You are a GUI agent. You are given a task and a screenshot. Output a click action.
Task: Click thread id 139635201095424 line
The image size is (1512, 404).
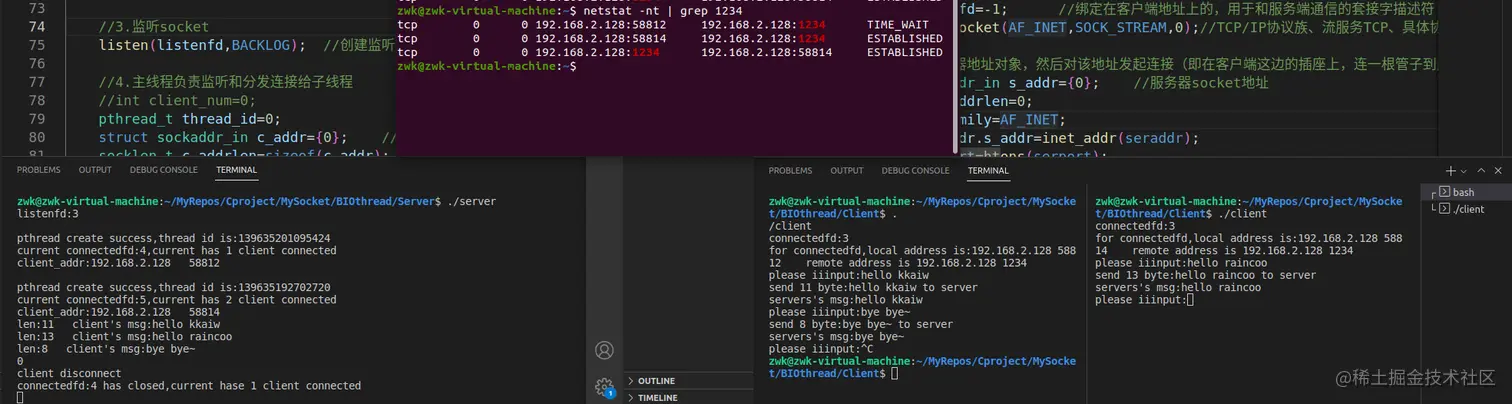tap(173, 239)
